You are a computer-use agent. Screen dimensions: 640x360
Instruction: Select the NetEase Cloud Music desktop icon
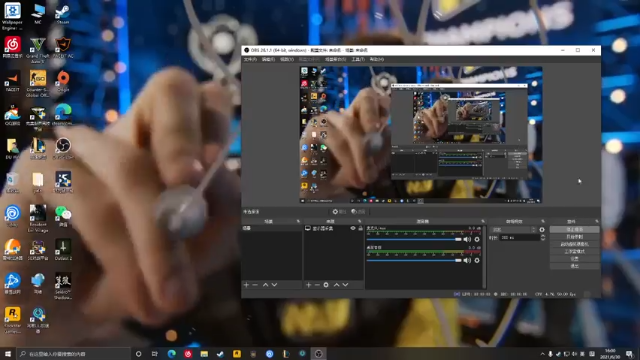(12, 47)
